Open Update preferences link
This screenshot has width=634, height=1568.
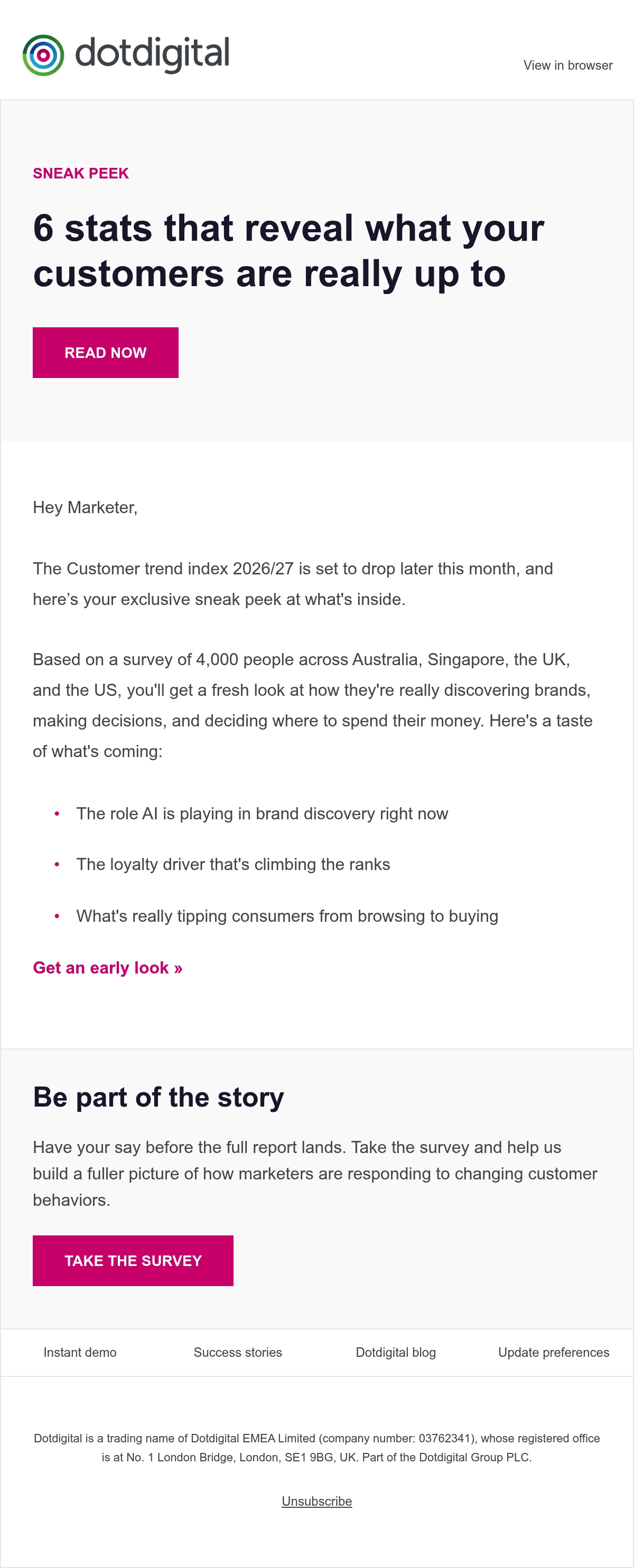(554, 1353)
